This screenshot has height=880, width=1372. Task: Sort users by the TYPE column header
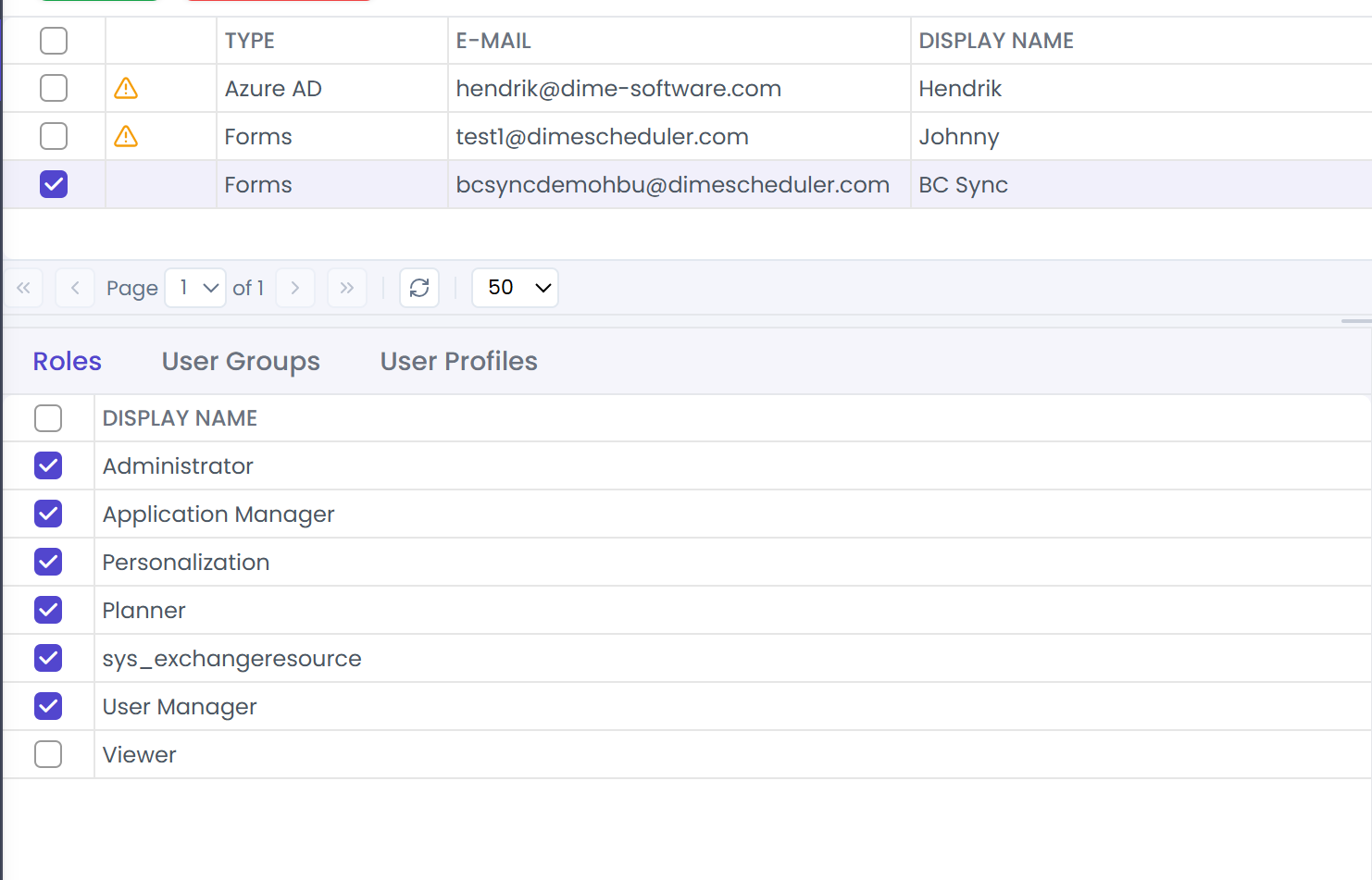(332, 41)
